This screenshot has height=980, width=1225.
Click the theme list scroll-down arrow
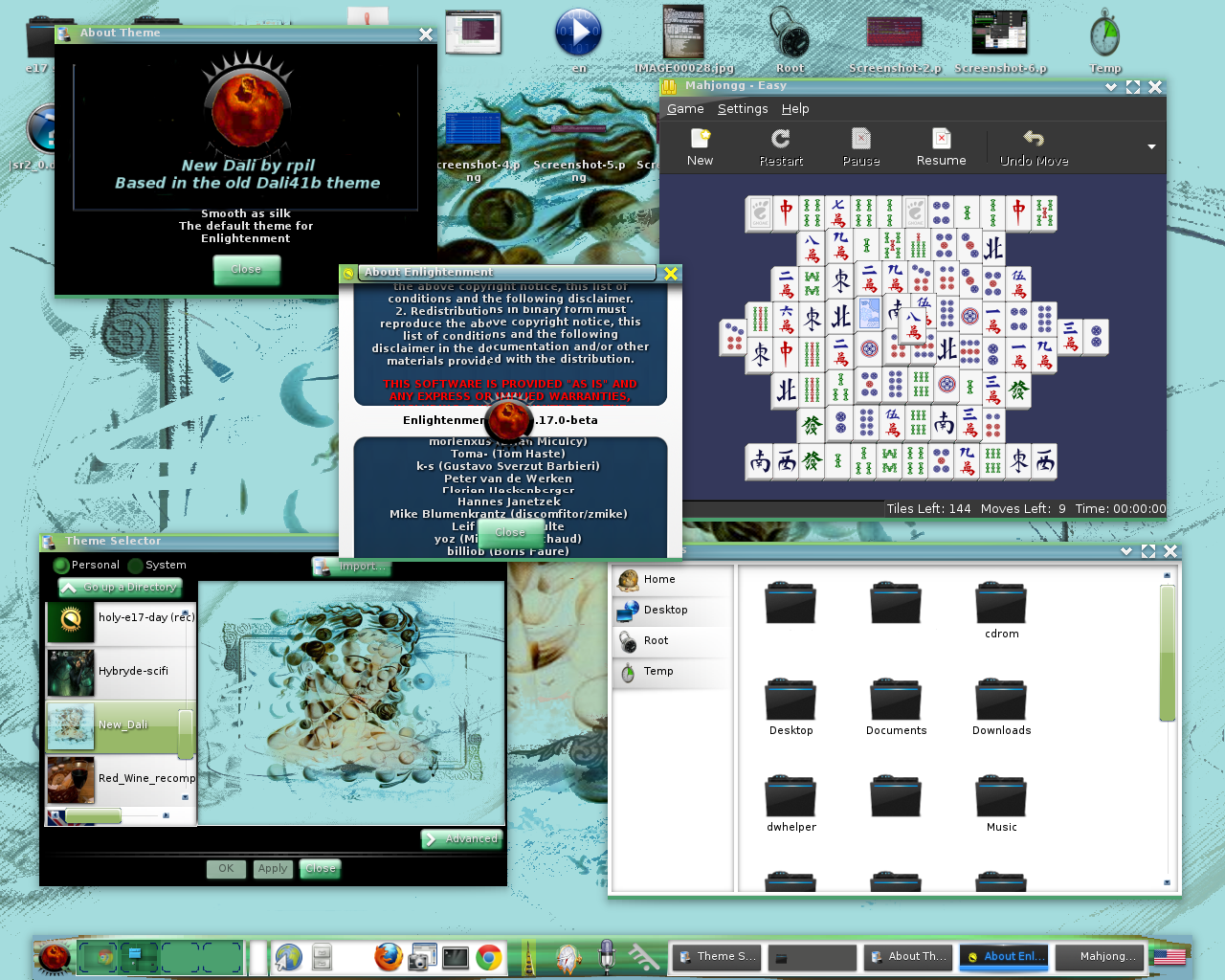(x=185, y=797)
